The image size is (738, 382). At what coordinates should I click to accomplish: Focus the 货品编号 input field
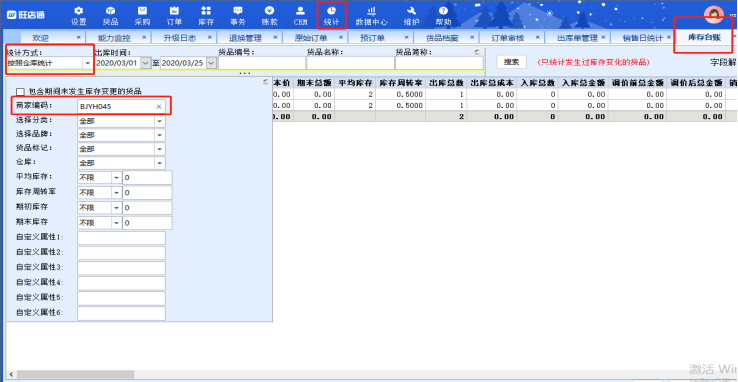coord(262,63)
